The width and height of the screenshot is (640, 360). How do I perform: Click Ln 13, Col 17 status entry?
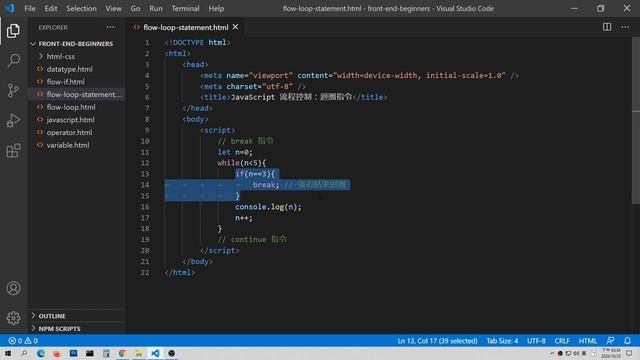(x=437, y=341)
